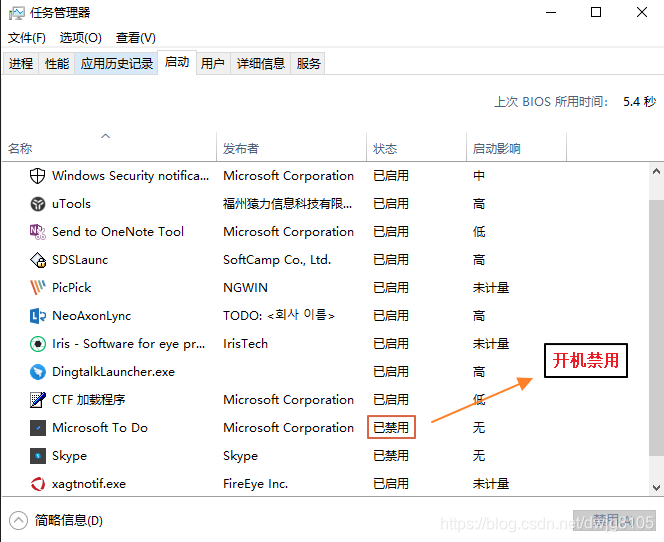Open the 查看(V) menu

[136, 38]
